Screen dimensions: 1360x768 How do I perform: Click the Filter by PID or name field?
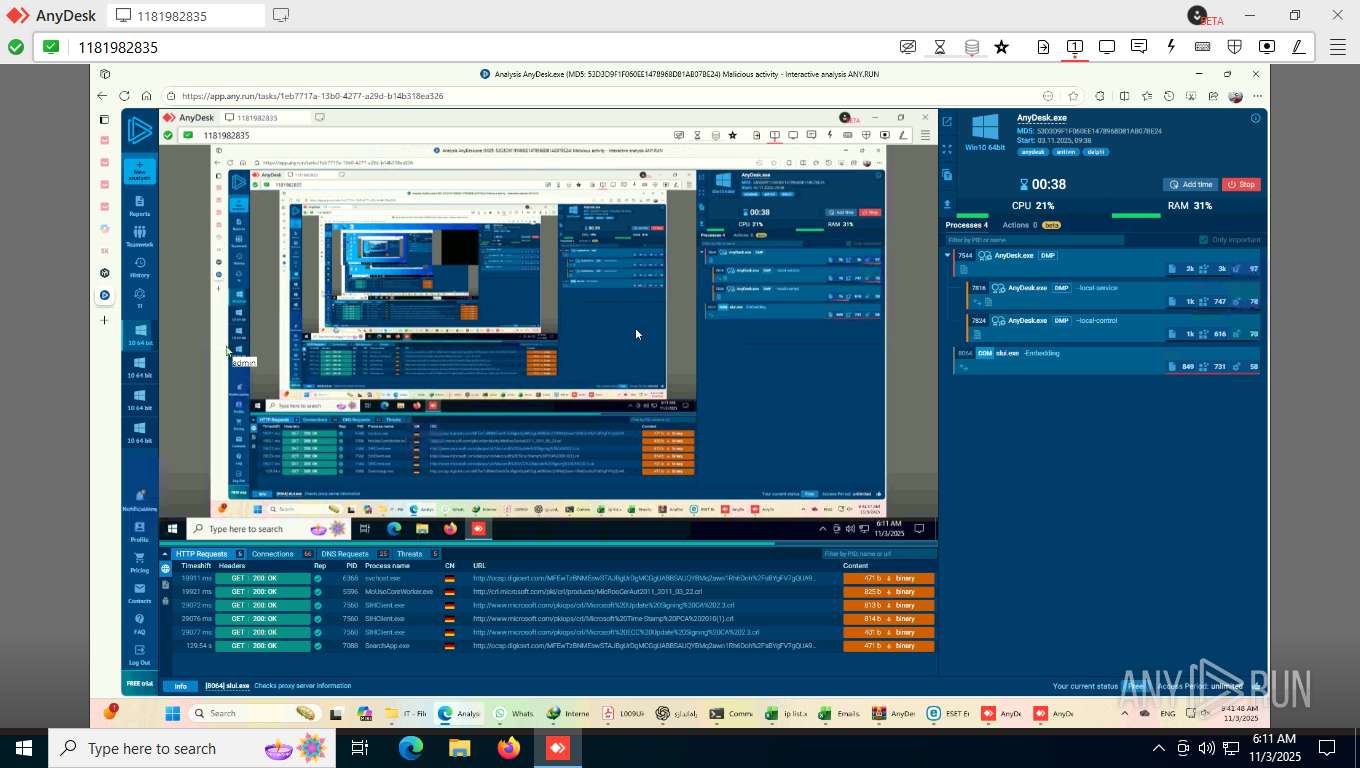coord(1035,240)
